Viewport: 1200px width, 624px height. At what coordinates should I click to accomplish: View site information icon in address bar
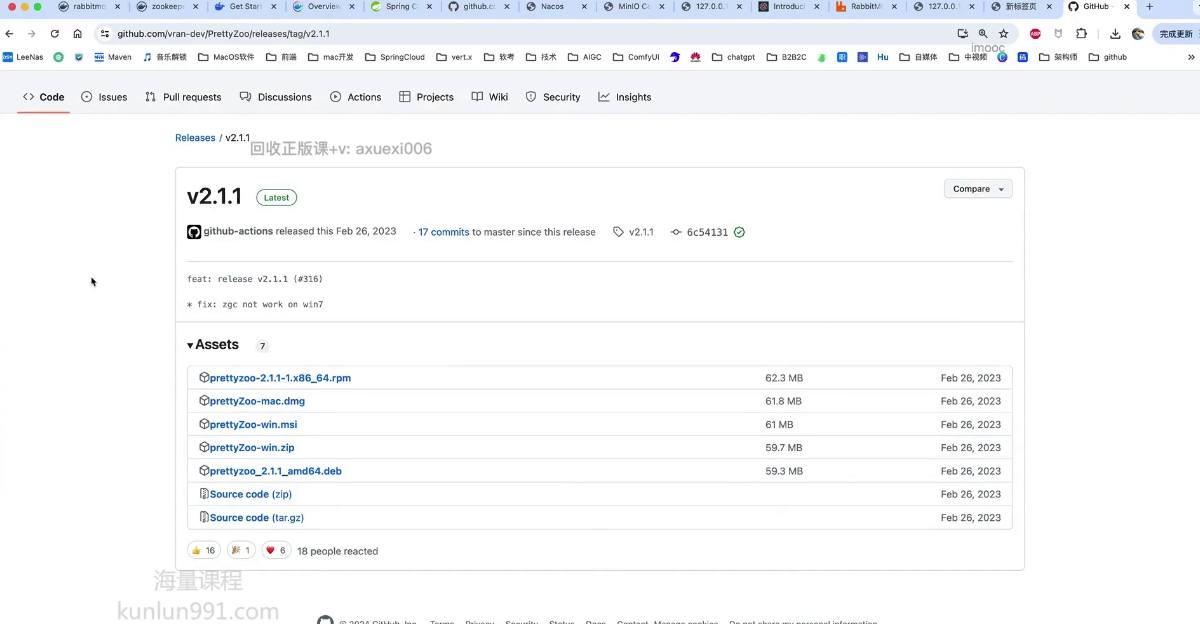coord(104,33)
